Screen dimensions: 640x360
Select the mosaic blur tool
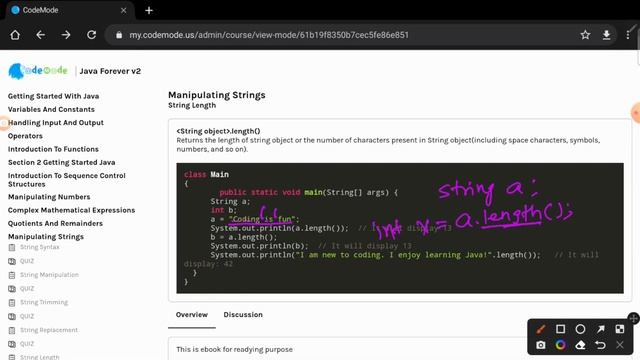point(620,329)
